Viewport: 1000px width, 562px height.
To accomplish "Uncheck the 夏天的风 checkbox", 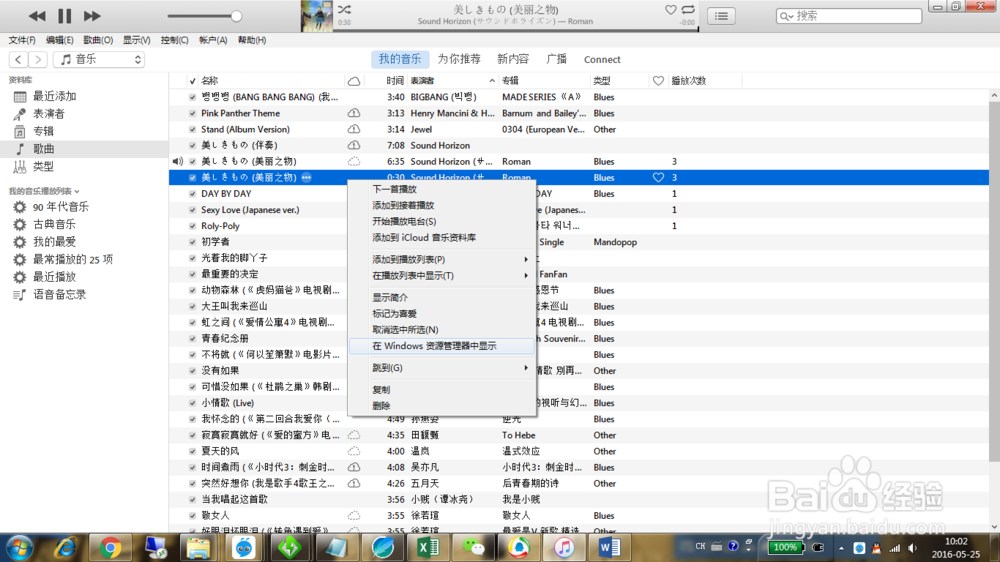I will point(193,451).
